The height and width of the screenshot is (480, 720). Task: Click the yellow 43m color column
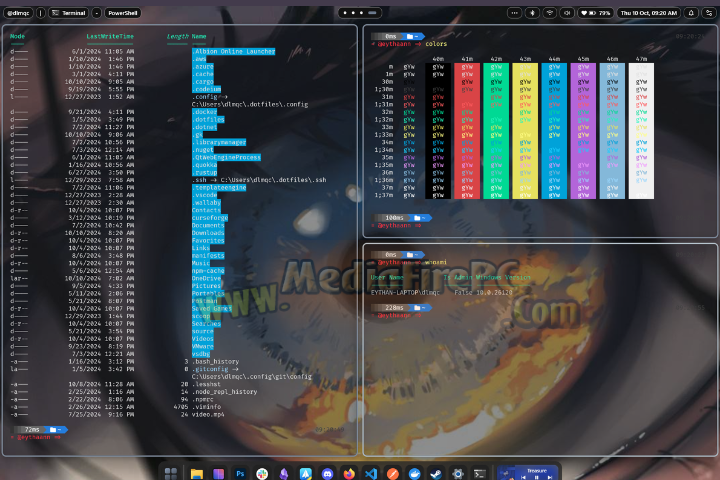(525, 131)
